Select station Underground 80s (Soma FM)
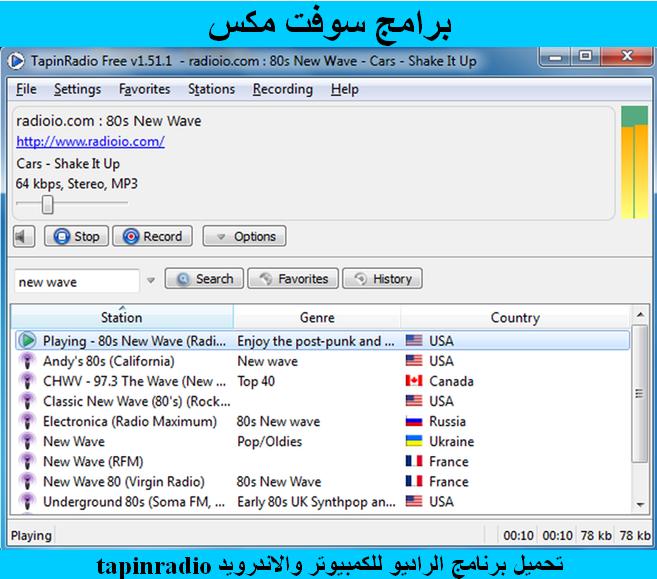This screenshot has height=579, width=657. click(134, 502)
